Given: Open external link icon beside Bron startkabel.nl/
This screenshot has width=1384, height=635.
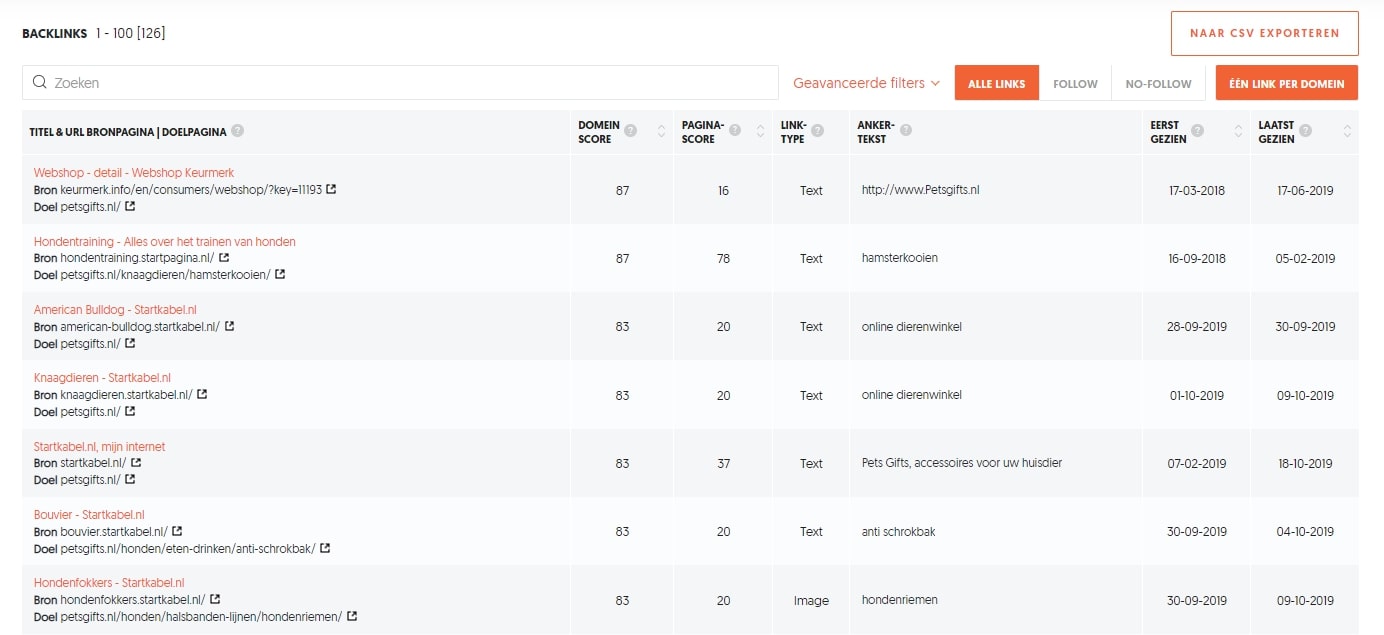Looking at the screenshot, I should point(136,462).
